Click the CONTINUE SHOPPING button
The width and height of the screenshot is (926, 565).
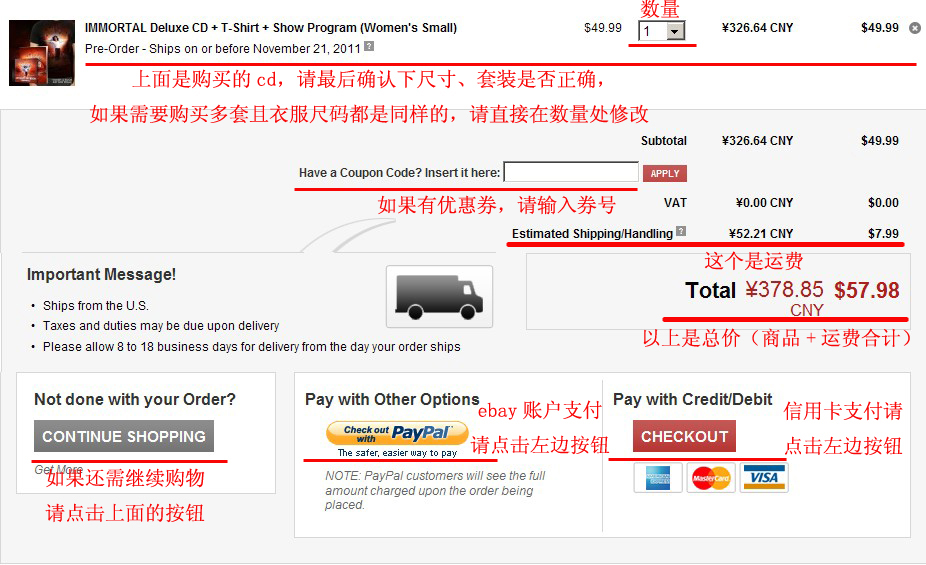pos(124,436)
